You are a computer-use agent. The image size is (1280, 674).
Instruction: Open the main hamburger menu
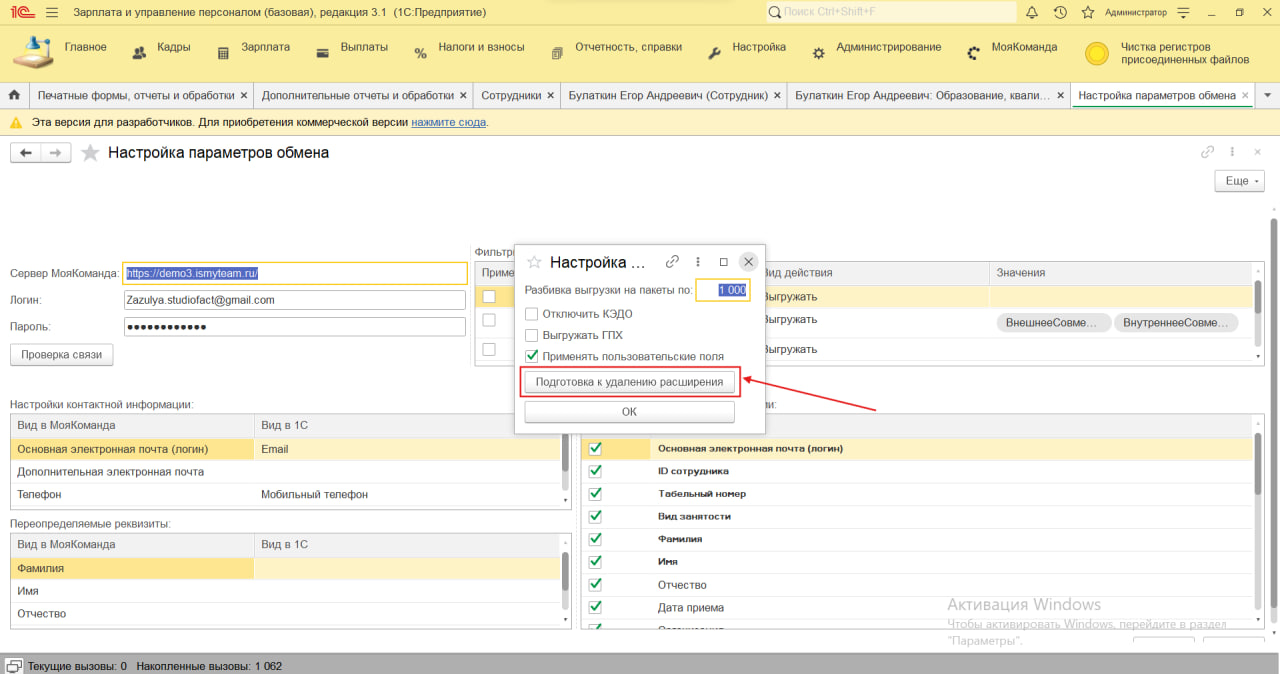pos(52,13)
